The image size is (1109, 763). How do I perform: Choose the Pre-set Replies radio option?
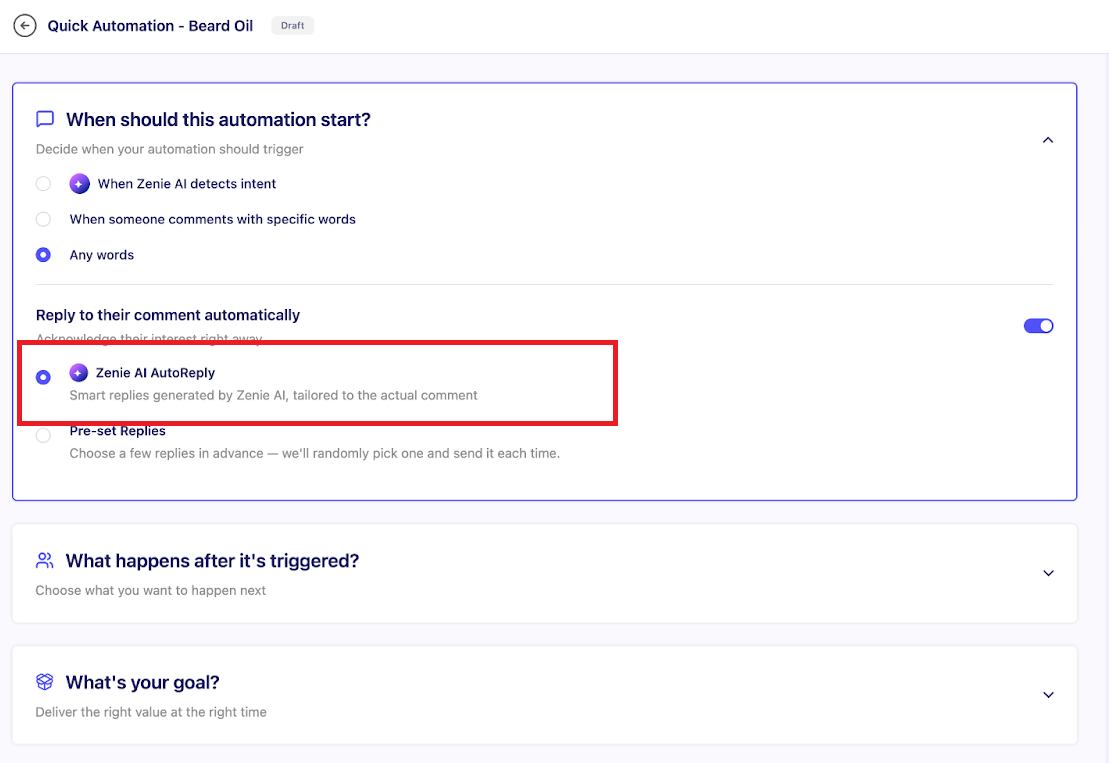click(43, 435)
